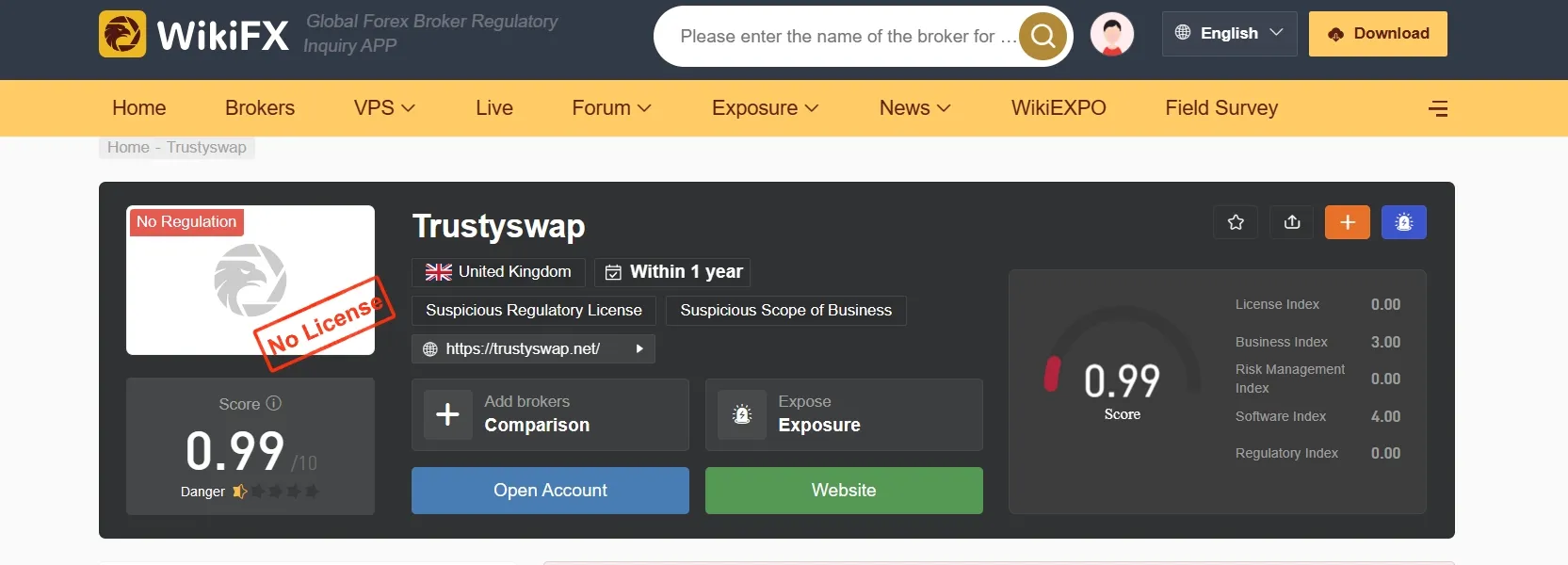Click the Trustyswap broker logo thumbnail
This screenshot has height=565, width=1568.
click(x=251, y=281)
